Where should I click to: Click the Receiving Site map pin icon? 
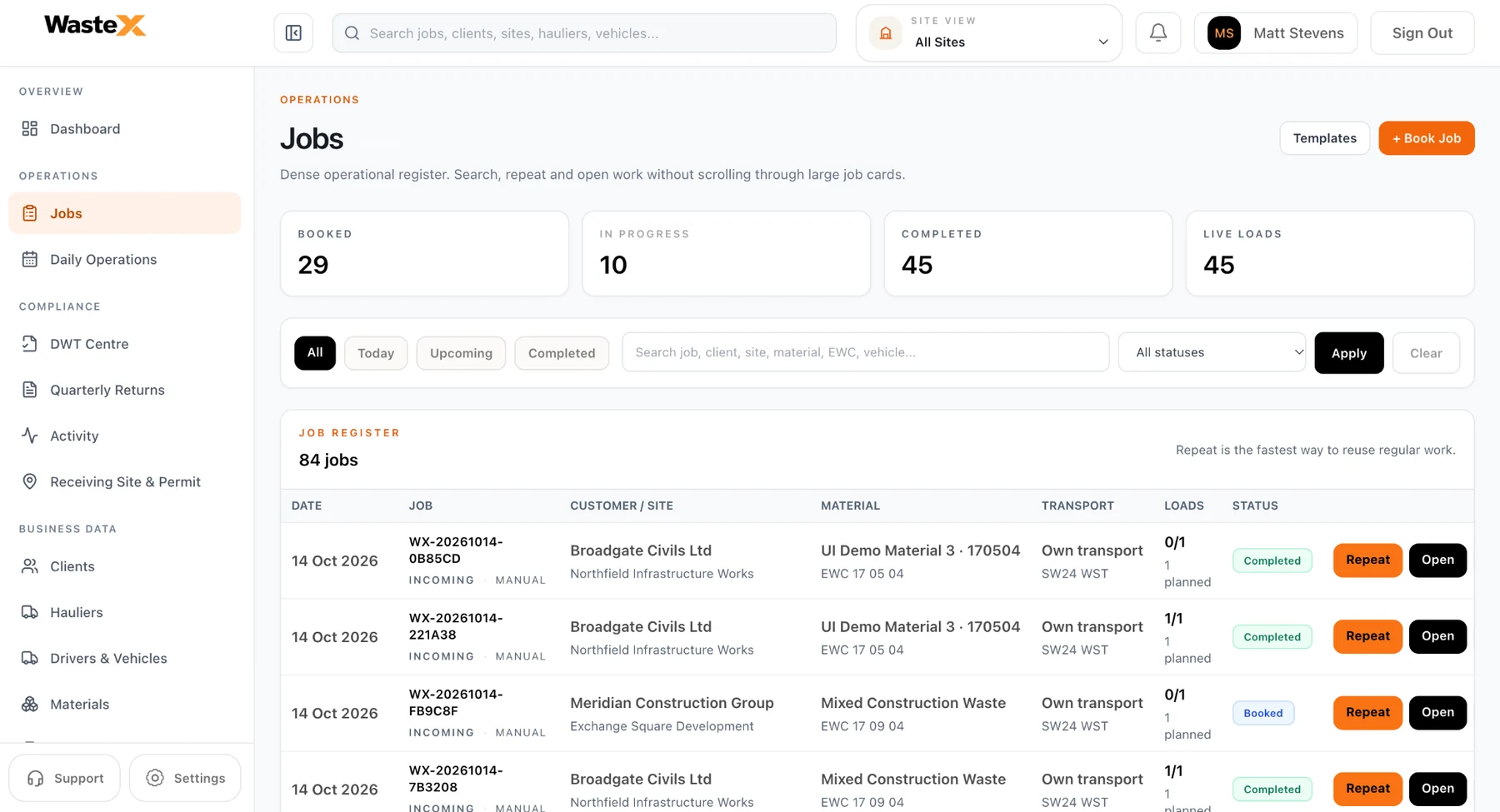point(30,481)
